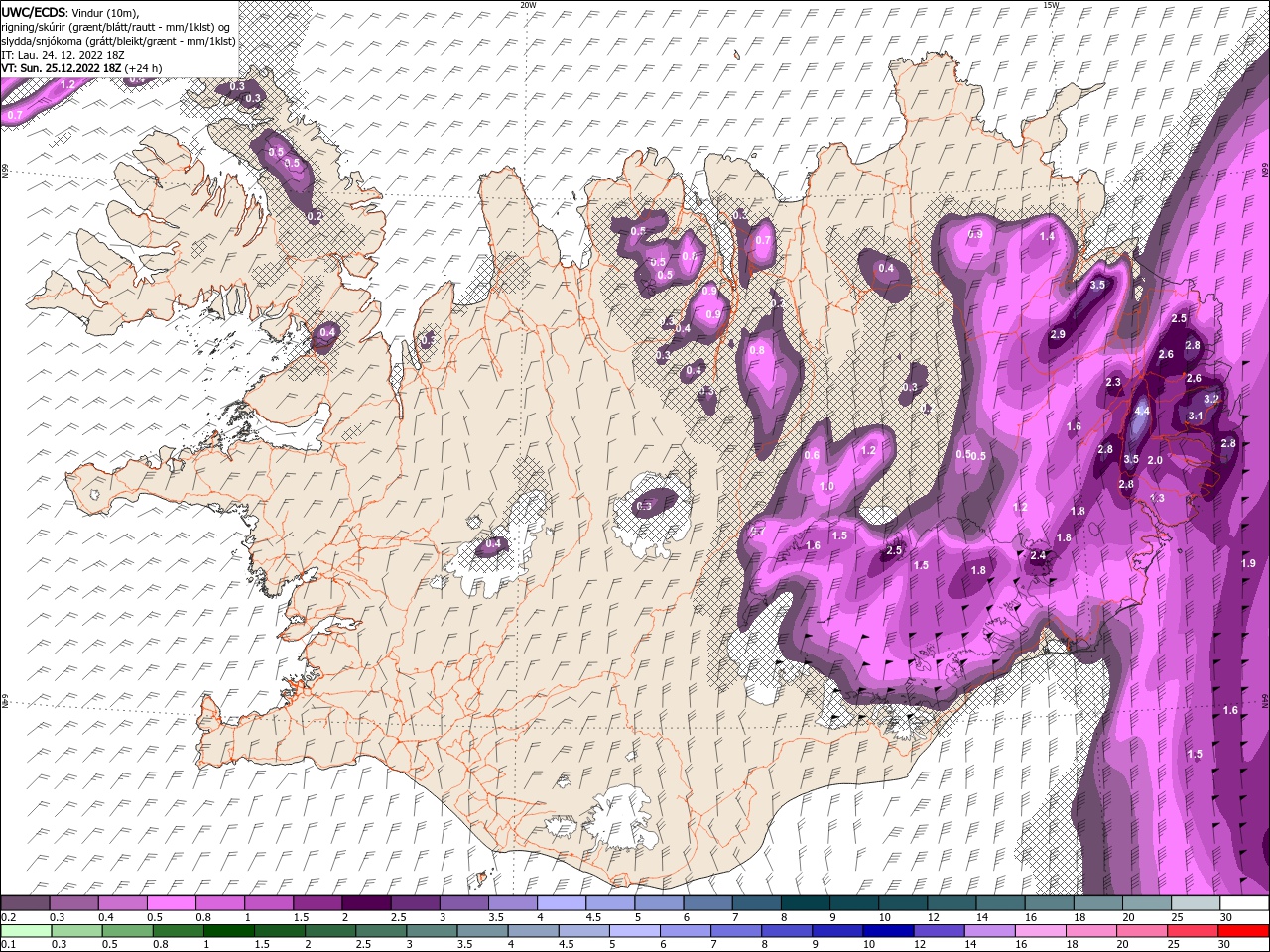Click the 15W longitude label

pos(1051,4)
